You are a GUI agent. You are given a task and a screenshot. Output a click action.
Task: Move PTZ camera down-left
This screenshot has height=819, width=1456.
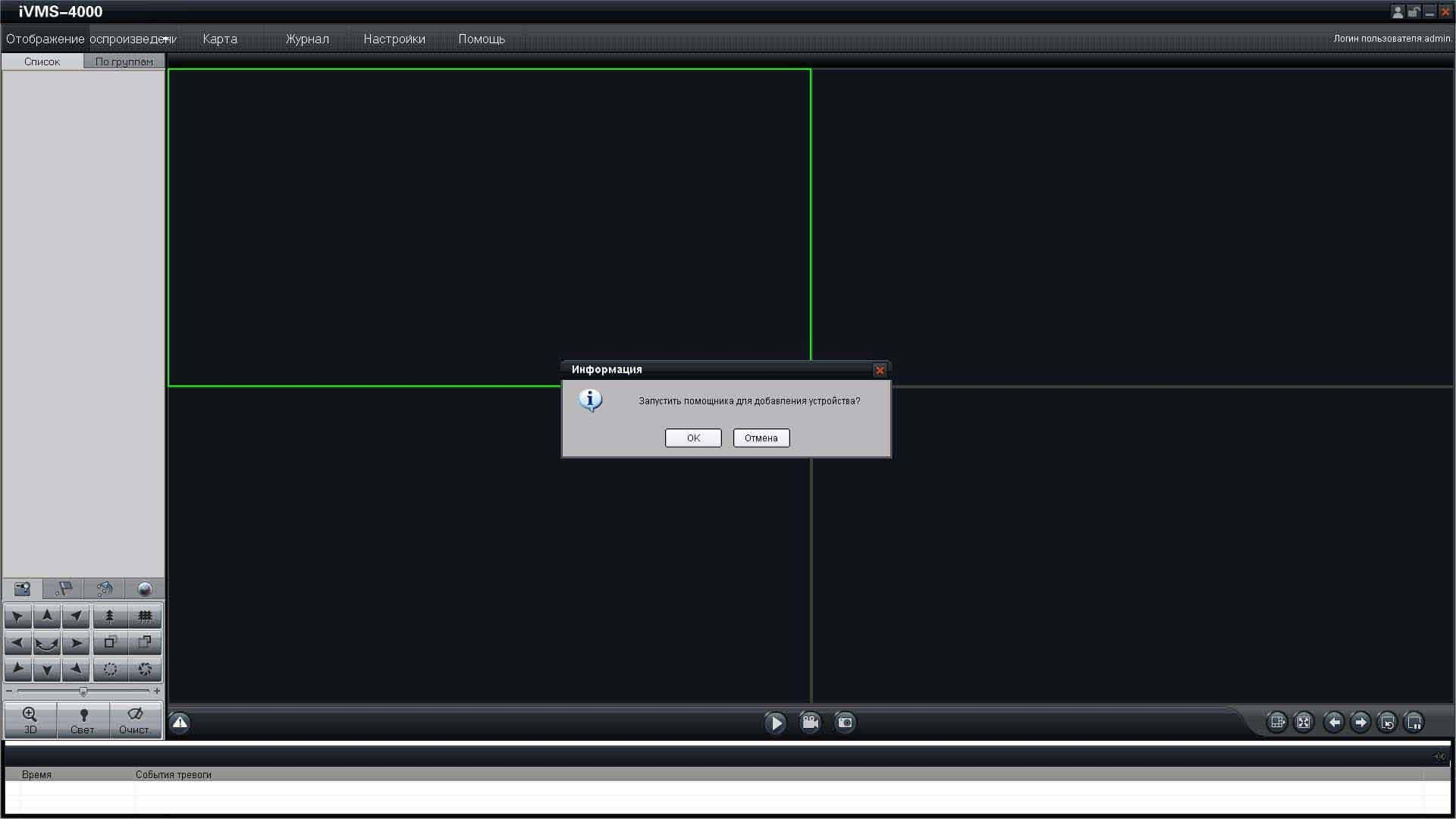click(17, 670)
